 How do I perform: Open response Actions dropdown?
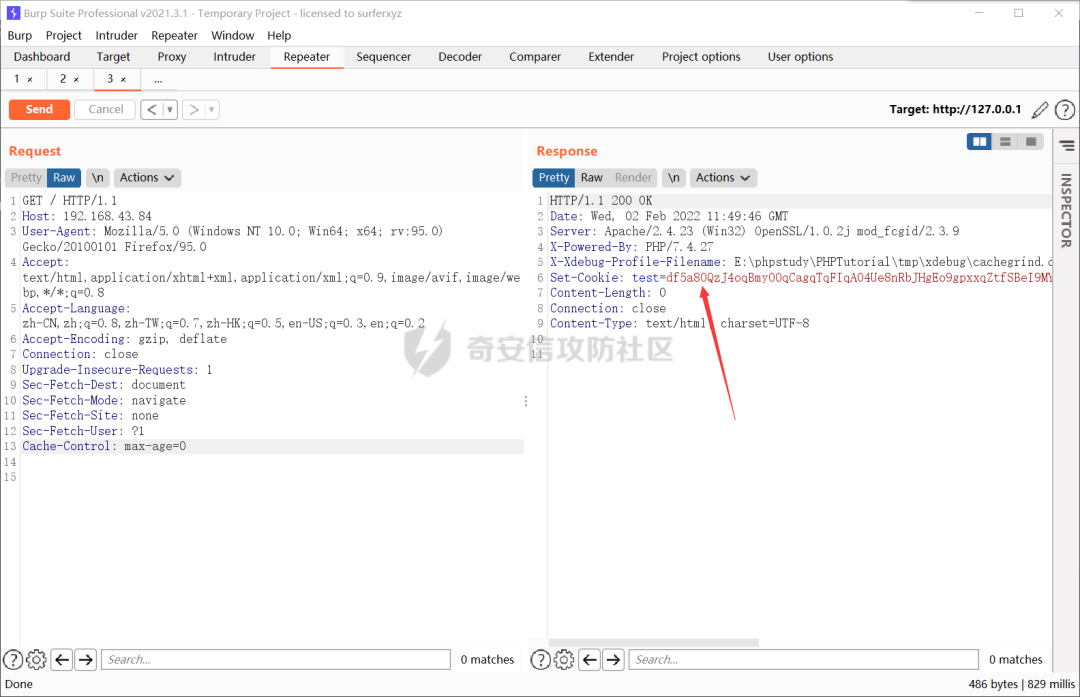723,178
